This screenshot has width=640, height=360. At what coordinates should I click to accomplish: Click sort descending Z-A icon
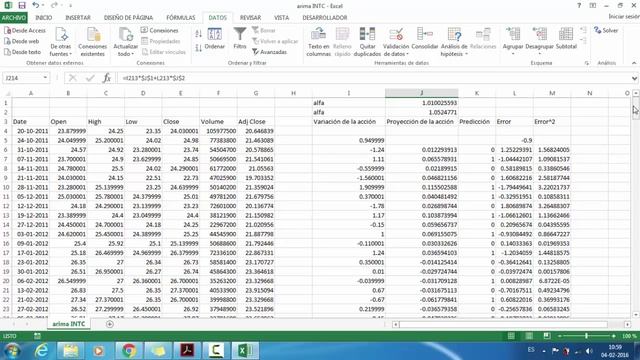point(198,48)
